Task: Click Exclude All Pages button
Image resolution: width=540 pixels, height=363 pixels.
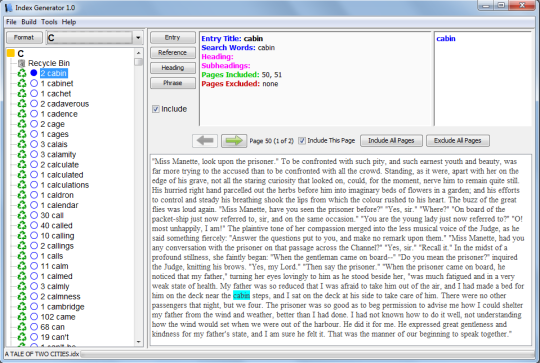Action: pos(458,141)
